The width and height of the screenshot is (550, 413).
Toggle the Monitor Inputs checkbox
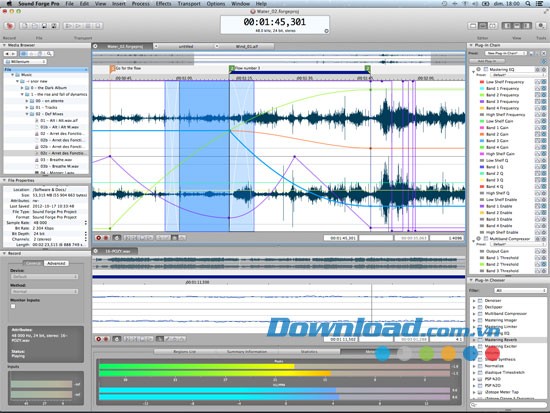(x=13, y=306)
